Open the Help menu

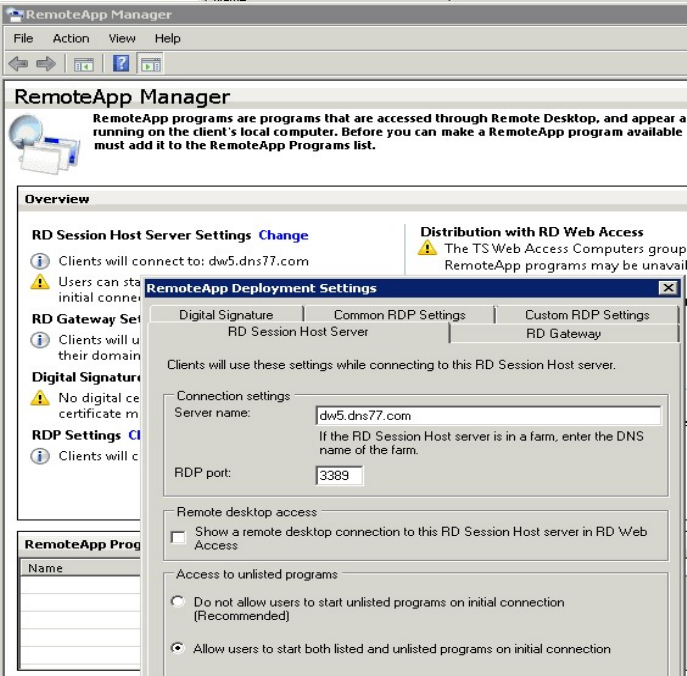(167, 39)
